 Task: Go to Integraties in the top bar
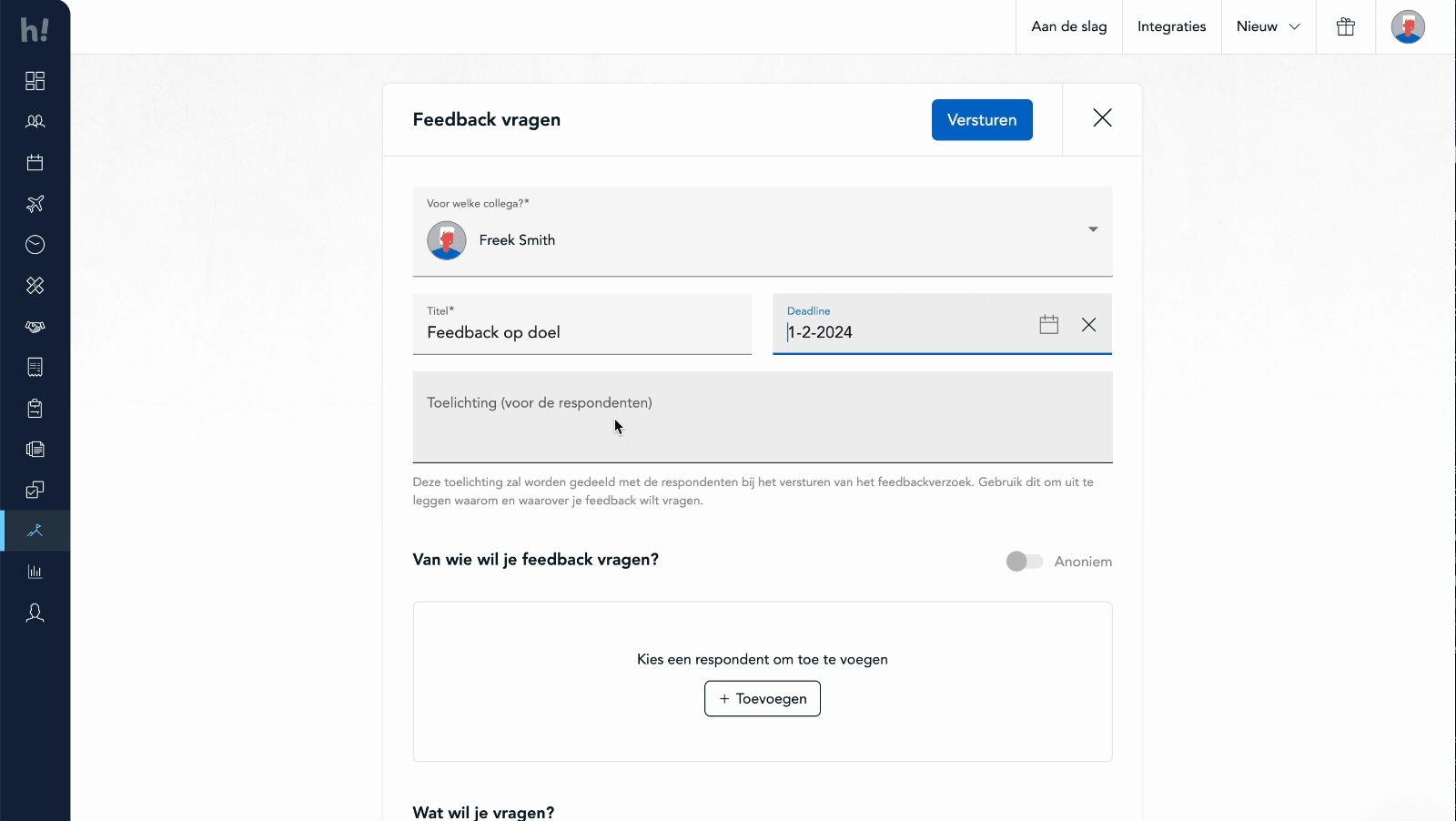tap(1171, 27)
